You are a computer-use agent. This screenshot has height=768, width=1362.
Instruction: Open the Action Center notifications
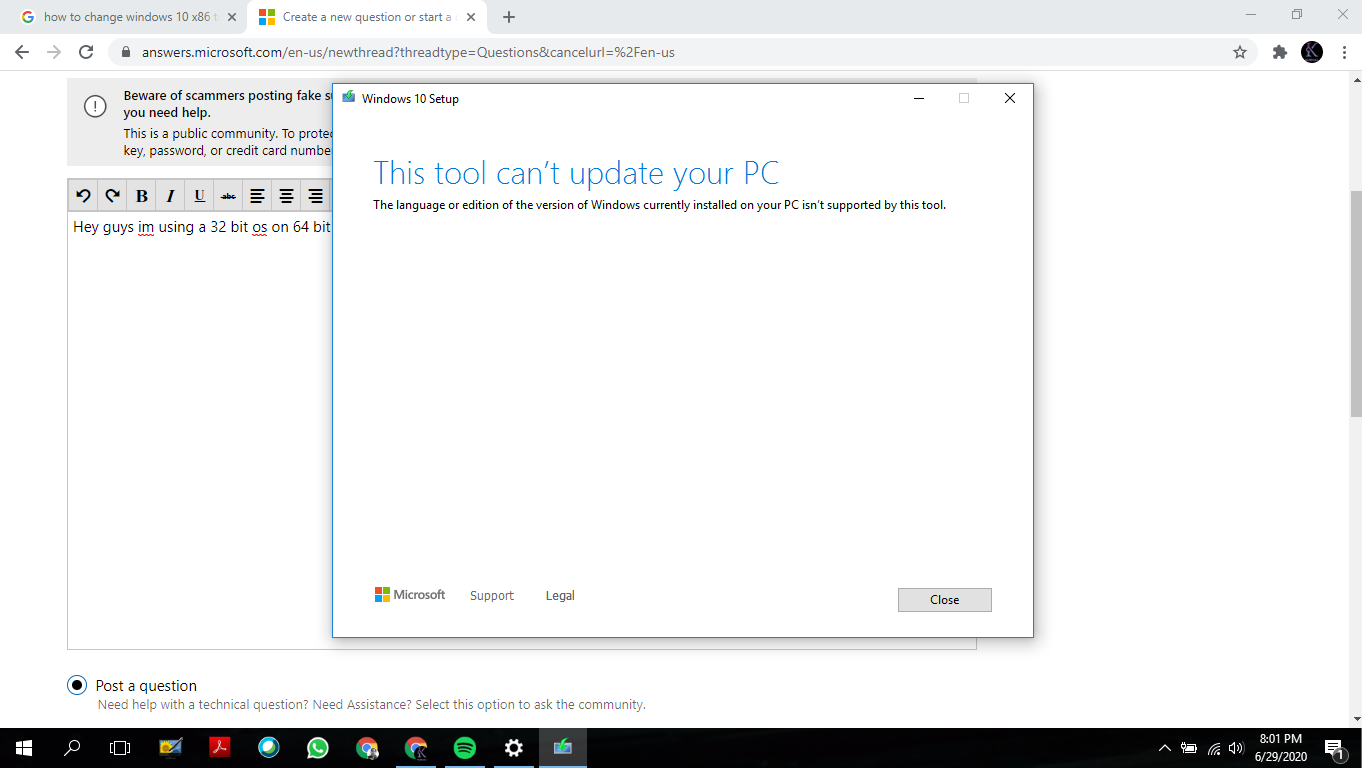(1334, 748)
